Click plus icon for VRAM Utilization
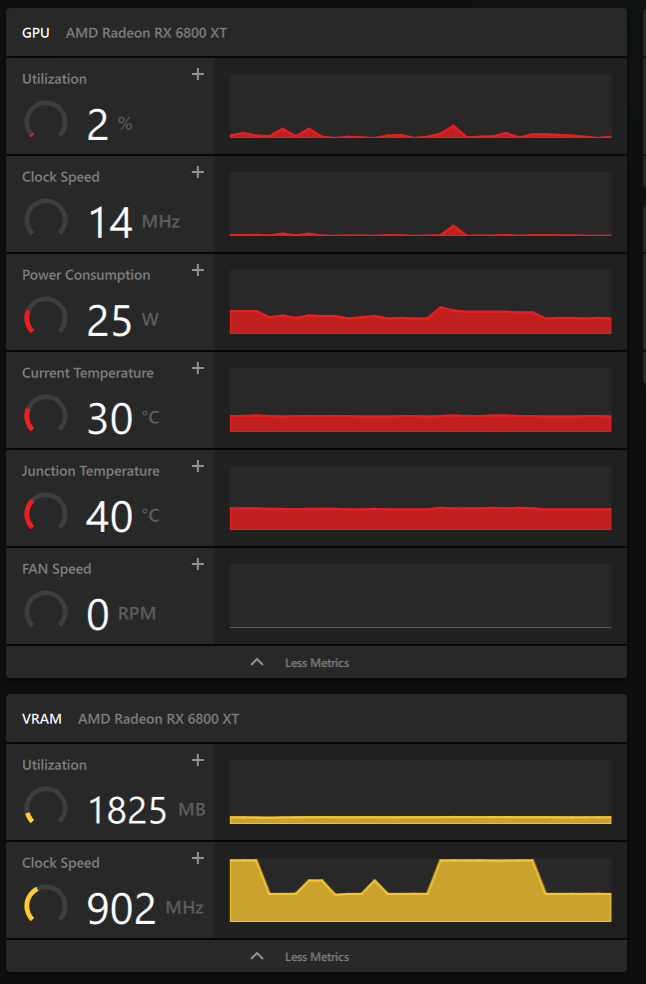The height and width of the screenshot is (984, 646). (198, 760)
